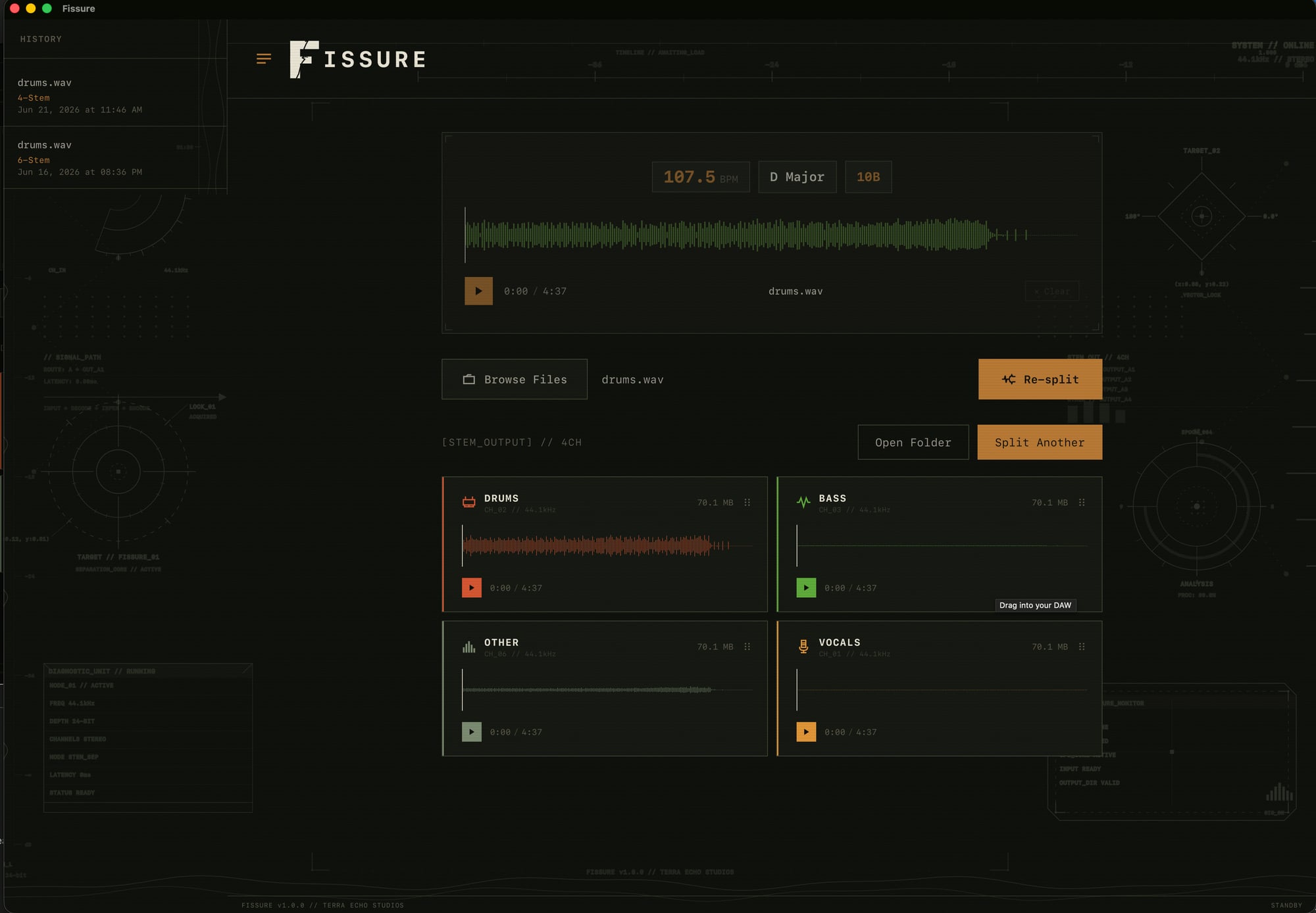Click the 70.1 MB size on Vocals stem

tap(1050, 647)
